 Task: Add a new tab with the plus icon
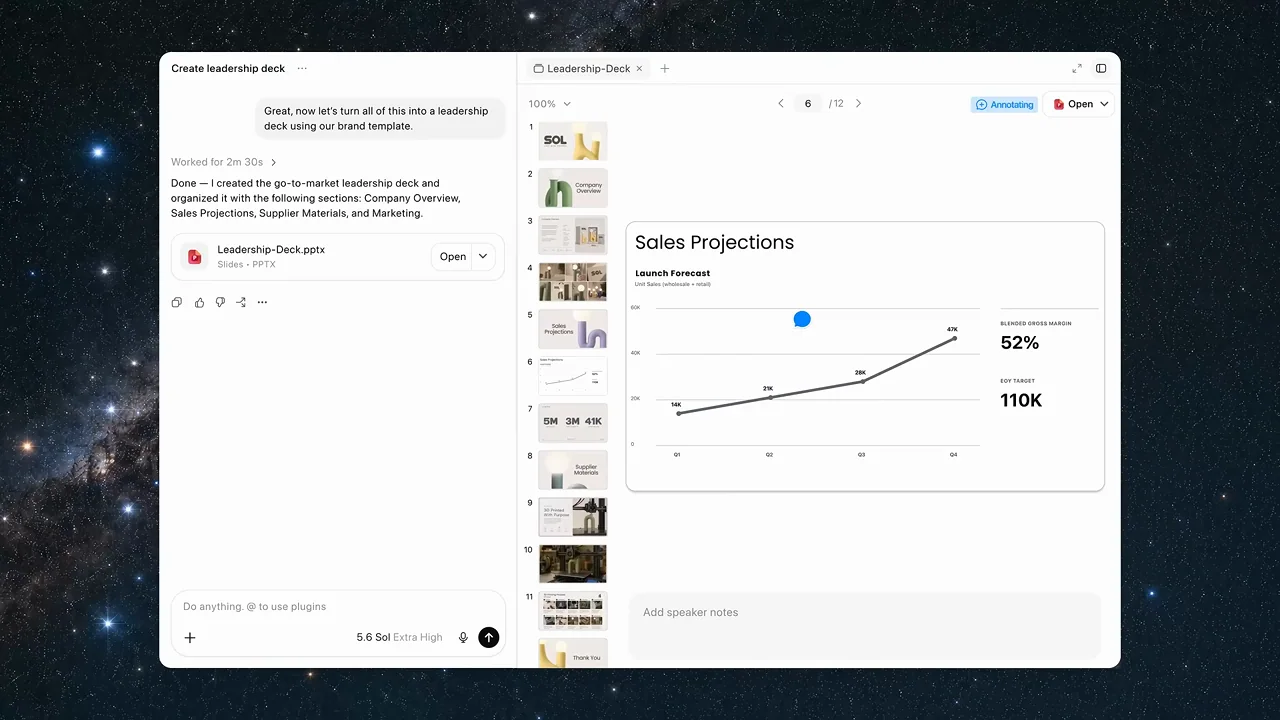point(665,69)
